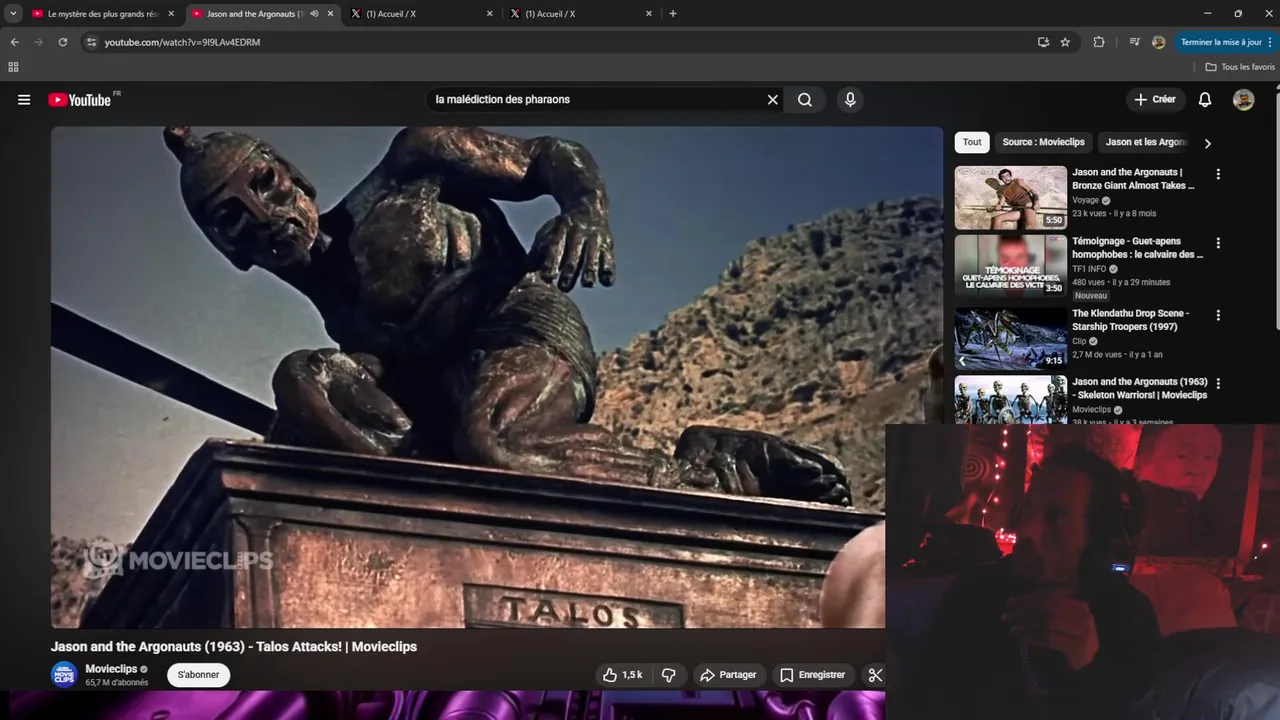The image size is (1280, 720).
Task: Go back with browser back arrow
Action: (x=14, y=42)
